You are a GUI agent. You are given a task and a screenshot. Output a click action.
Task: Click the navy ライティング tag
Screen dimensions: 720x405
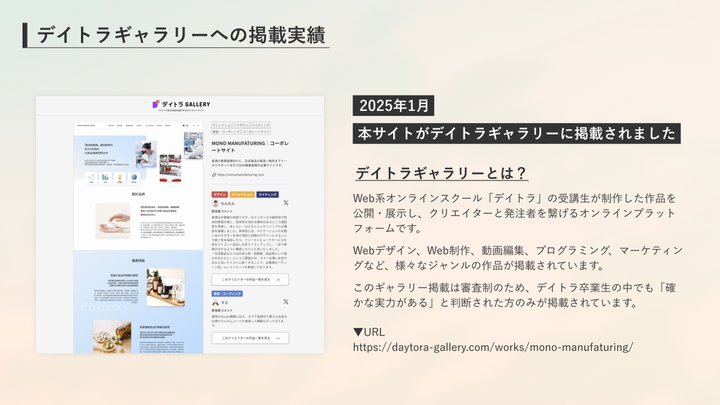[267, 195]
